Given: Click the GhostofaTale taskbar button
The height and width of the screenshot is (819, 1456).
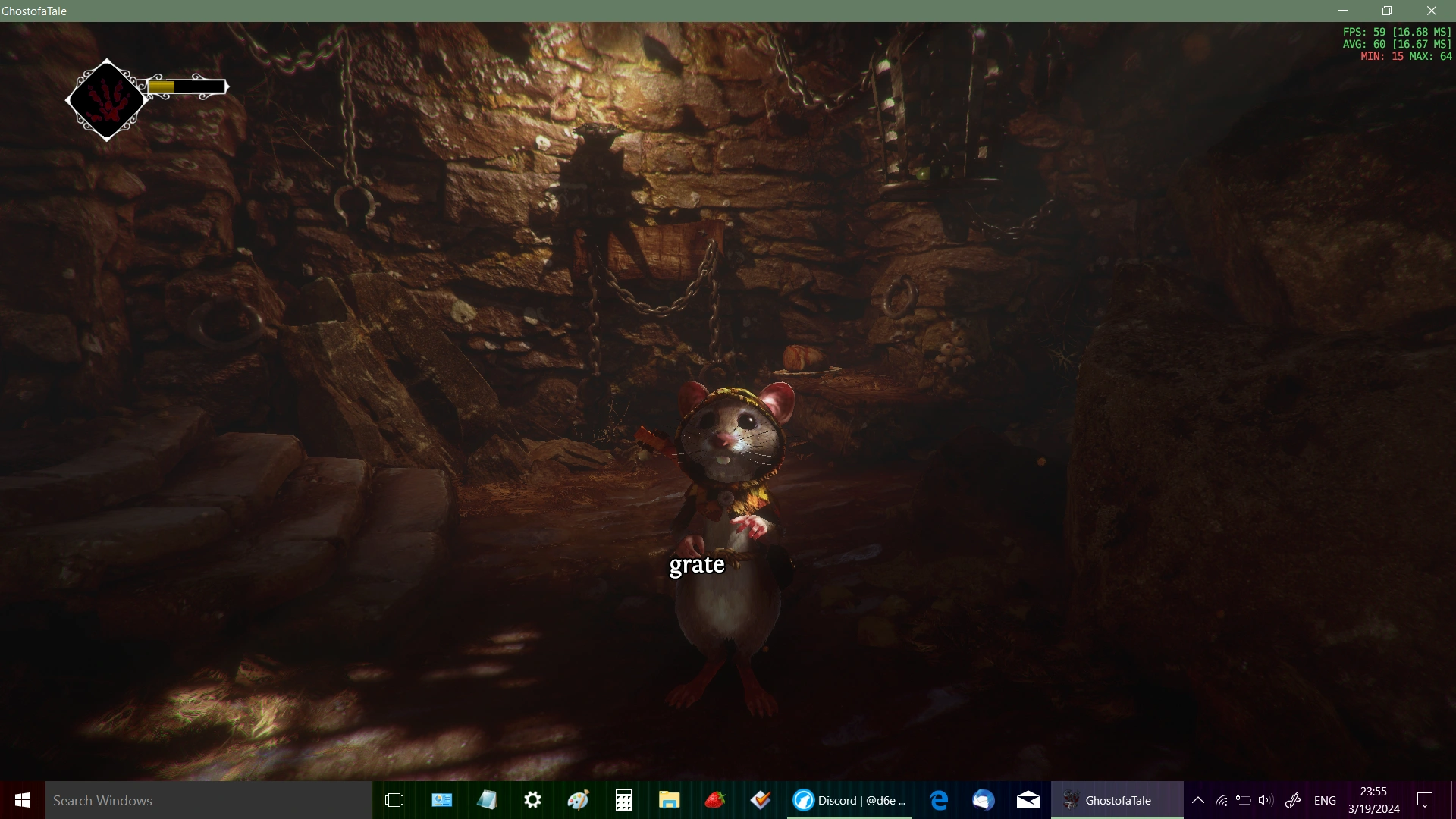Looking at the screenshot, I should click(x=1117, y=800).
